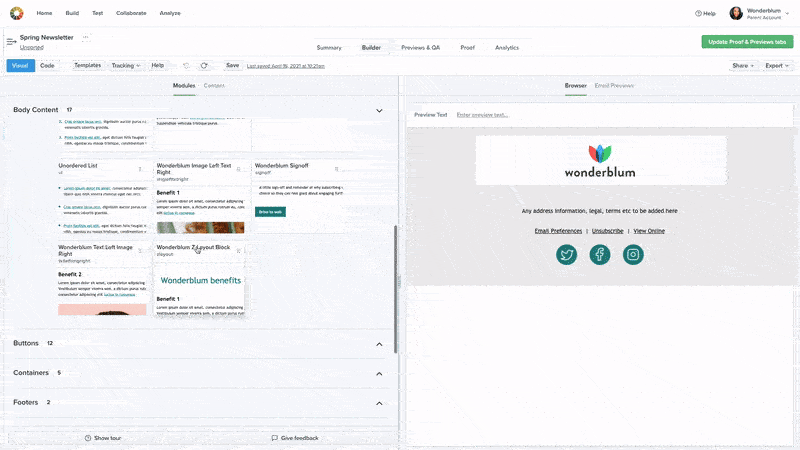This screenshot has height=450, width=800.
Task: Expand the Containers section
Action: click(379, 373)
